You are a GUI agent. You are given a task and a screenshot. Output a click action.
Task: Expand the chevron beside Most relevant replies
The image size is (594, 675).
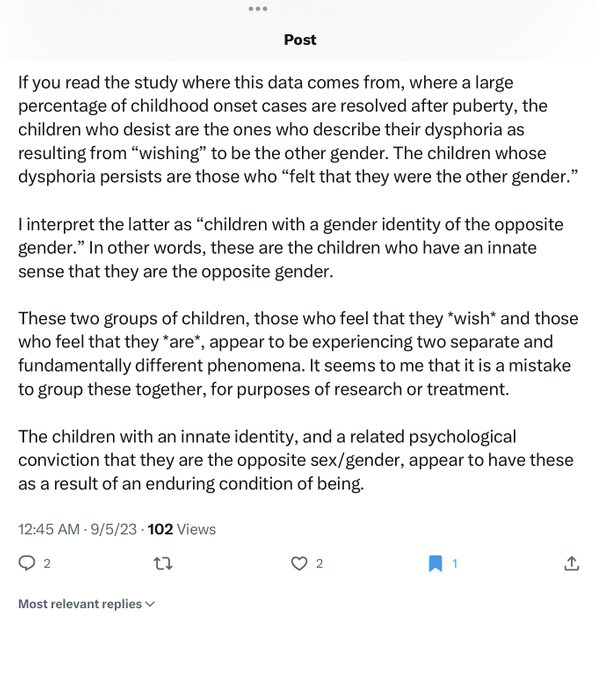(x=150, y=604)
